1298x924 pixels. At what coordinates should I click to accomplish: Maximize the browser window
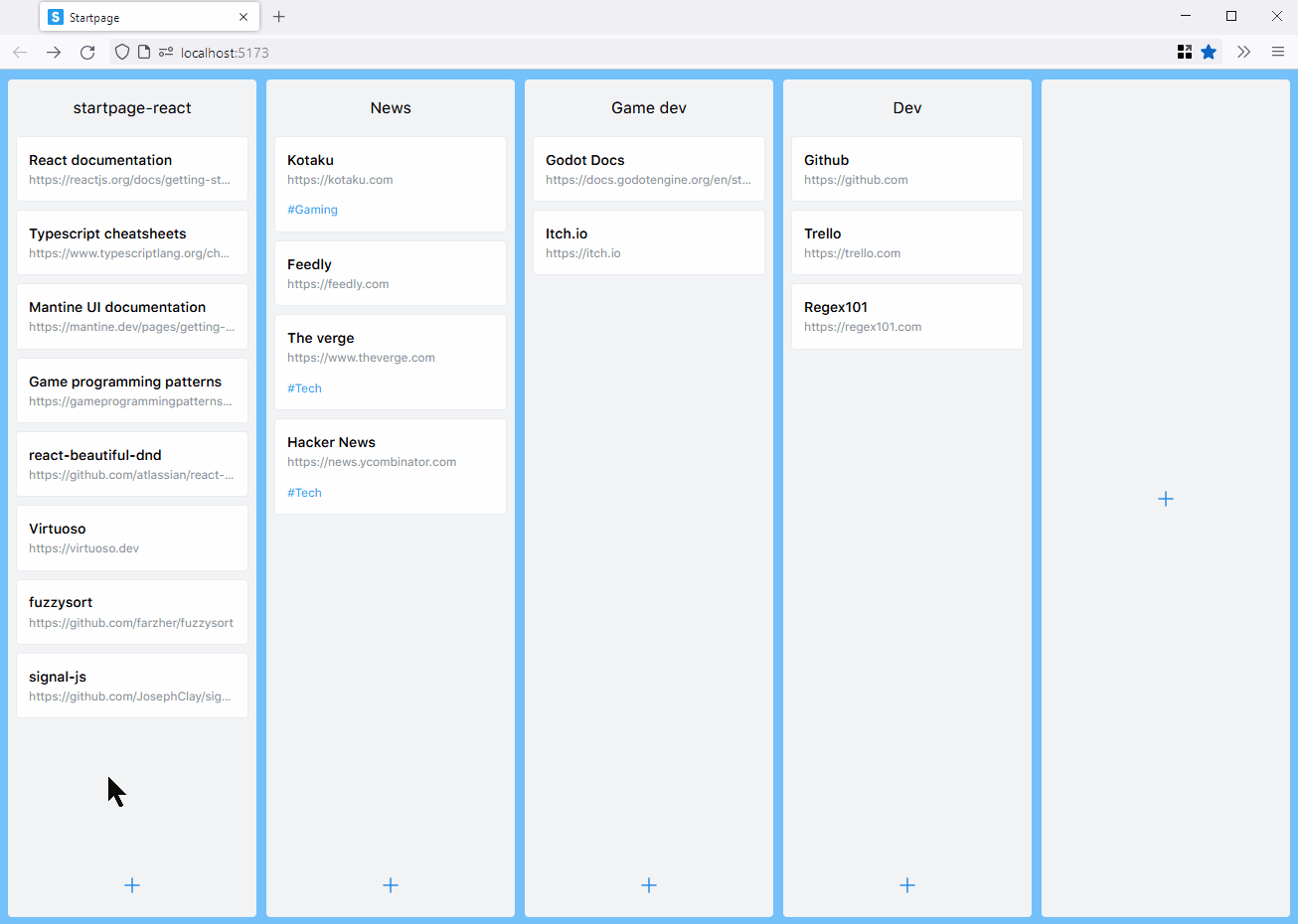[1231, 16]
